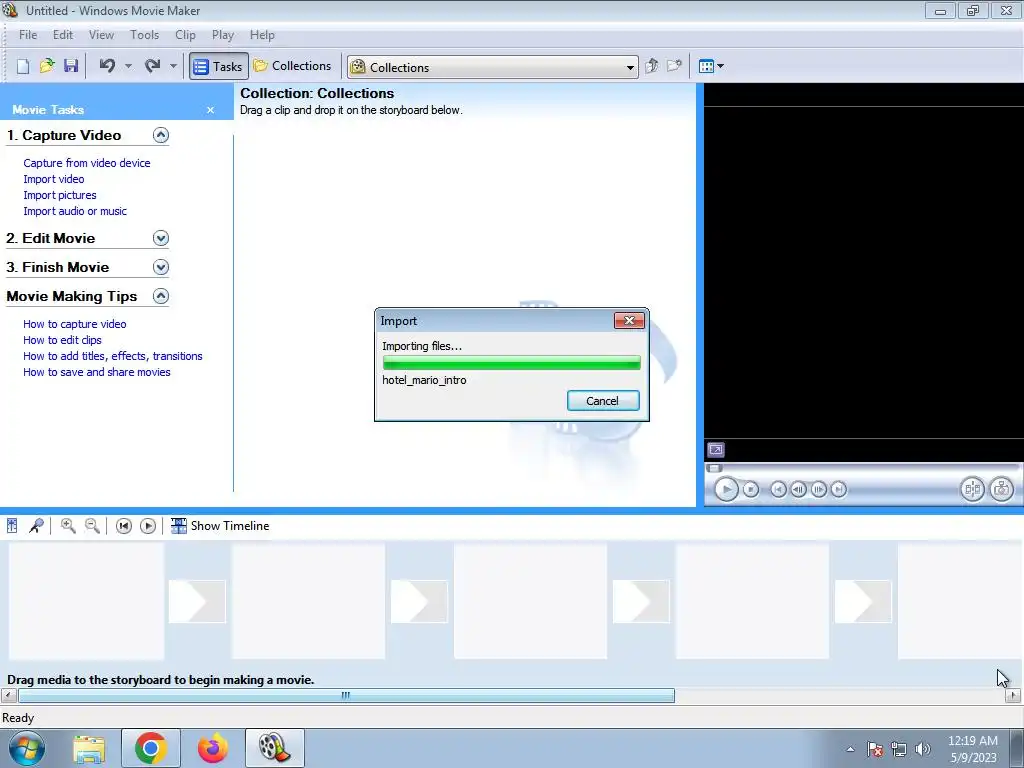Click the Narrate Timeline microphone icon
The width and height of the screenshot is (1024, 768).
pyautogui.click(x=37, y=526)
